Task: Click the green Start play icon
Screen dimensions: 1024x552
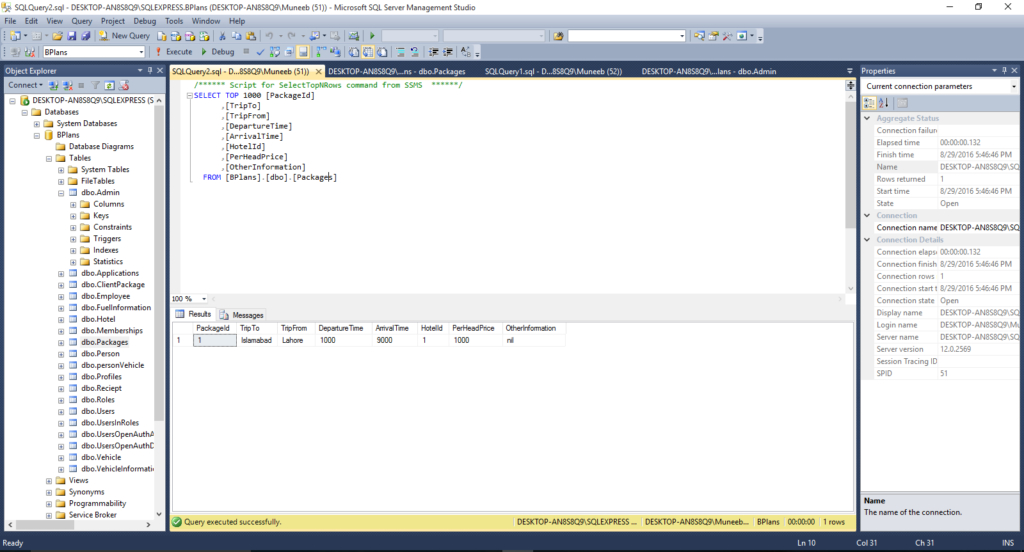Action: pyautogui.click(x=372, y=36)
